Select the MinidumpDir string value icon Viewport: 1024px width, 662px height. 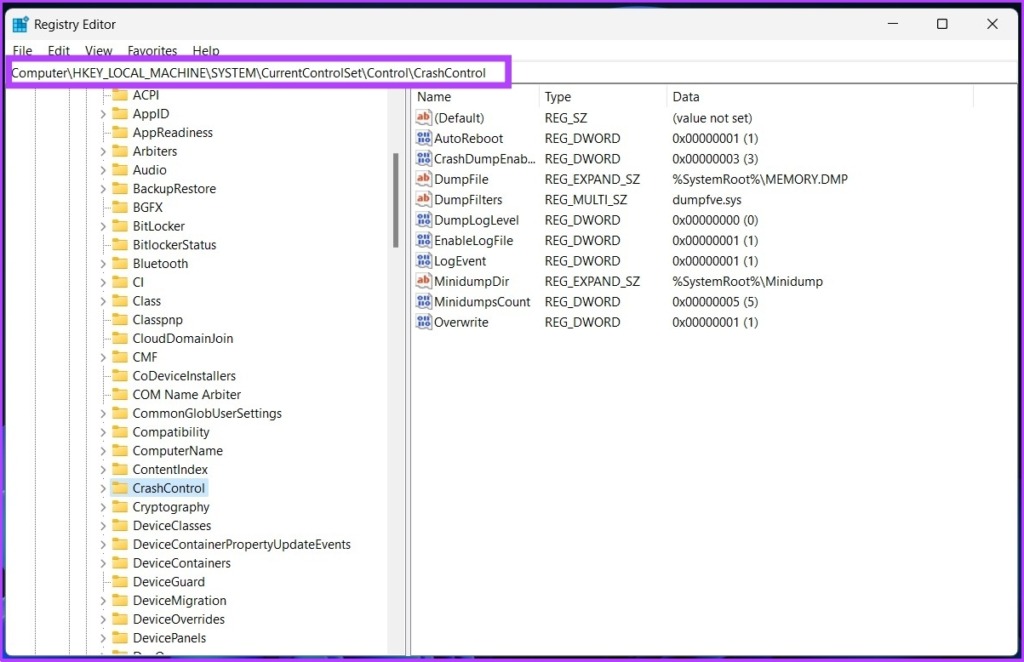point(423,281)
